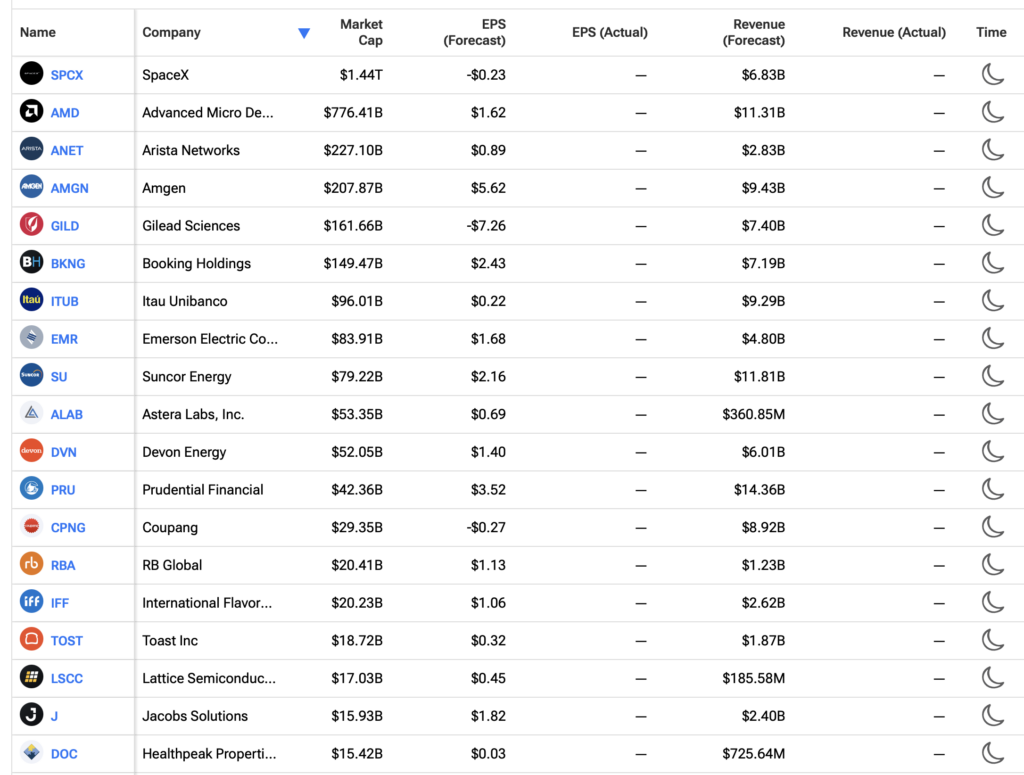This screenshot has width=1024, height=775.
Task: Click the Booking Holdings BH logo icon
Action: pyautogui.click(x=31, y=262)
